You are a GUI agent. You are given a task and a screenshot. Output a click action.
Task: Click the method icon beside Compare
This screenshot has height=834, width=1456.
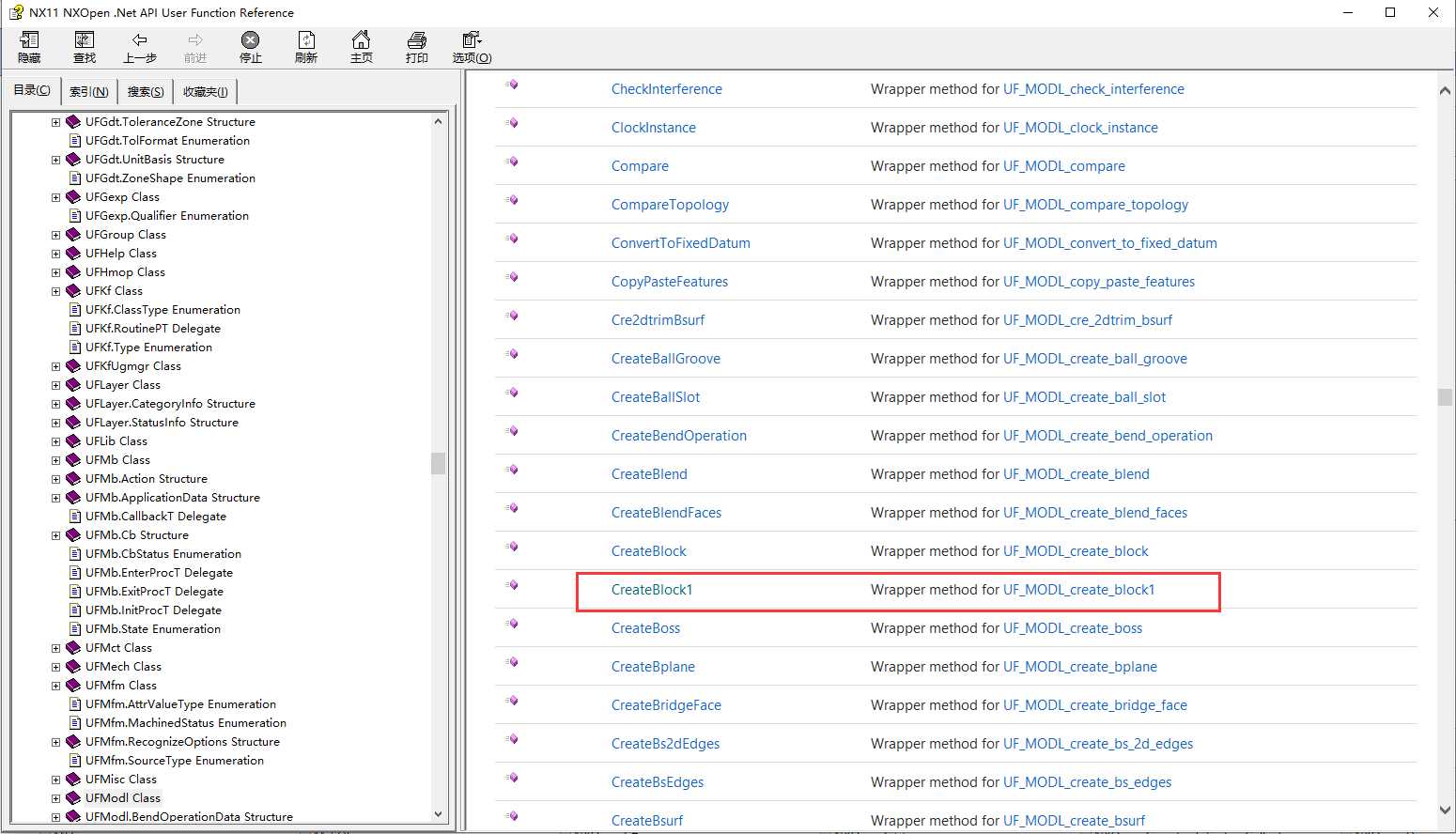[x=512, y=162]
